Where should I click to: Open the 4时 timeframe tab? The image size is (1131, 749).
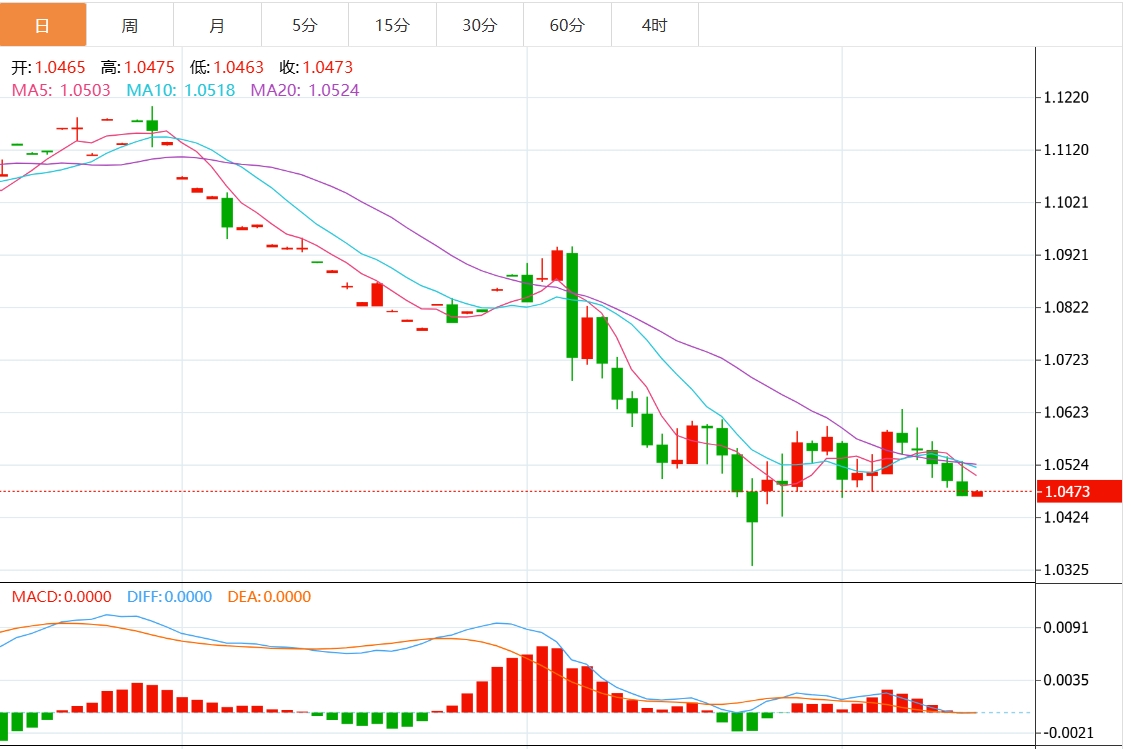654,25
